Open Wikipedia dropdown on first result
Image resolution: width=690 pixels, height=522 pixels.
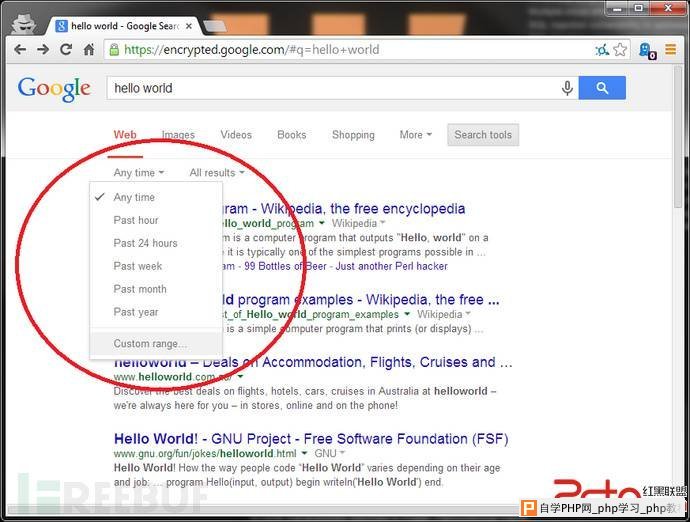358,223
